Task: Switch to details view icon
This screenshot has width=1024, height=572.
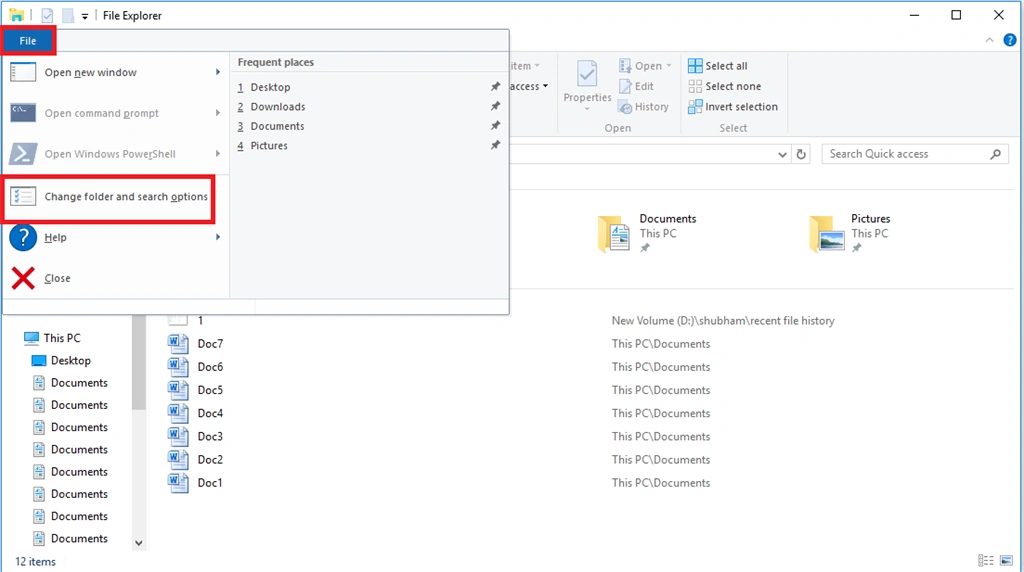Action: (985, 561)
